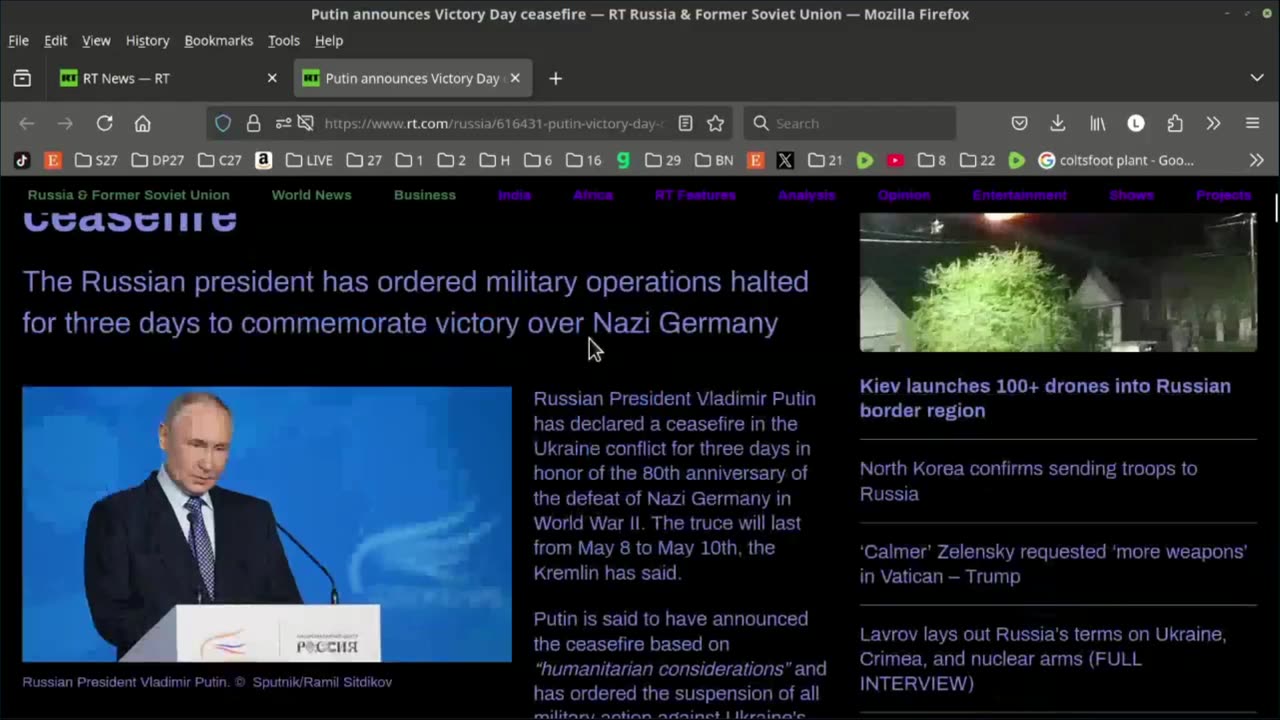This screenshot has width=1280, height=720.
Task: Open the File menu
Action: pos(18,40)
